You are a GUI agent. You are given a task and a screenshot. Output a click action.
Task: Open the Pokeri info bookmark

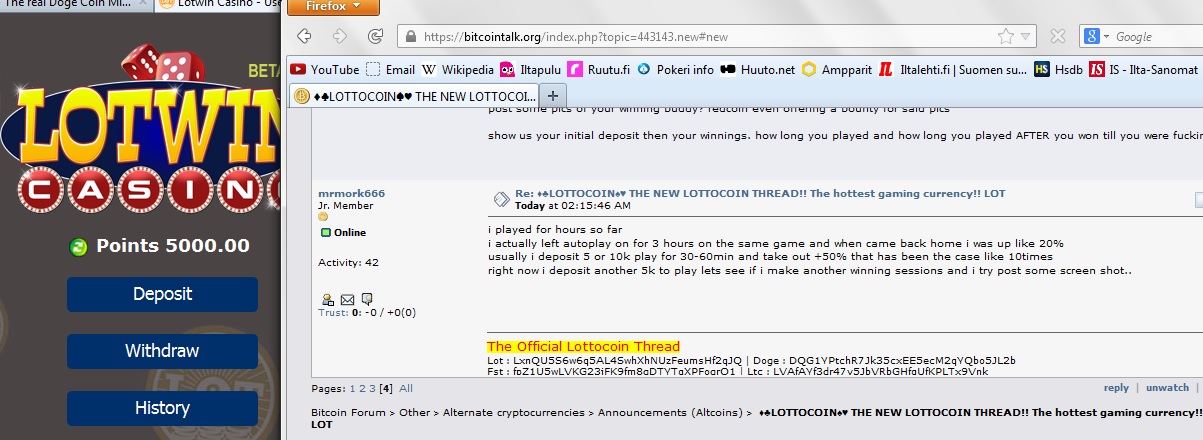click(x=675, y=69)
